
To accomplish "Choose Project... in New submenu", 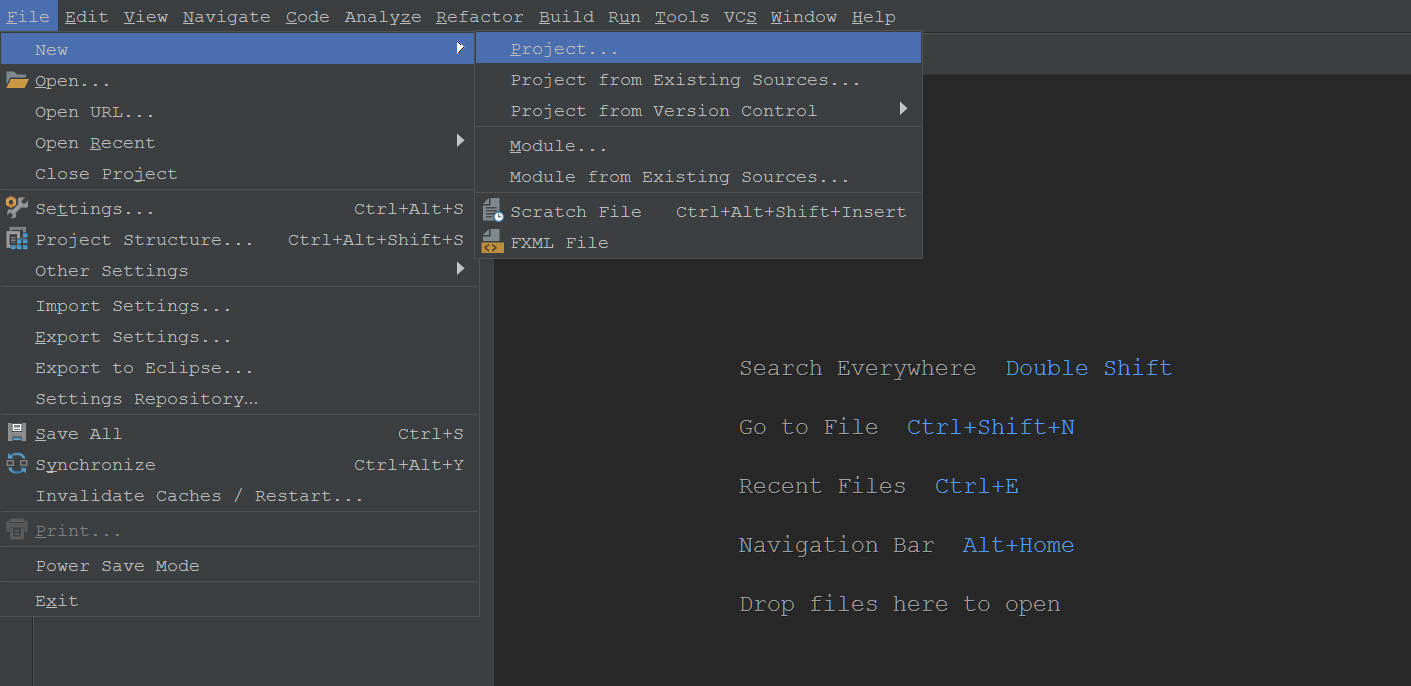I will [x=698, y=48].
